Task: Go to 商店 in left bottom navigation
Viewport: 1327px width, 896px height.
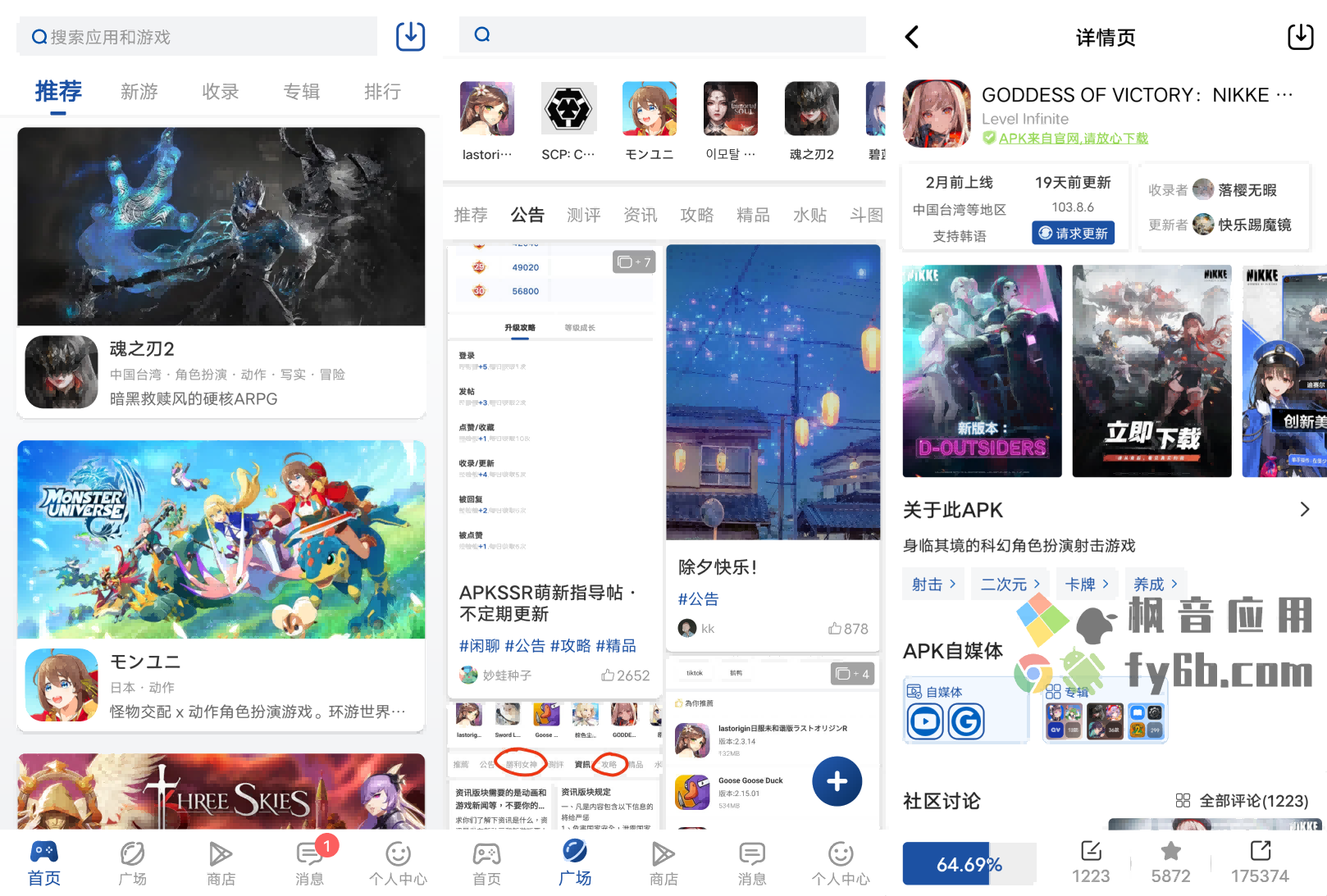Action: (221, 863)
